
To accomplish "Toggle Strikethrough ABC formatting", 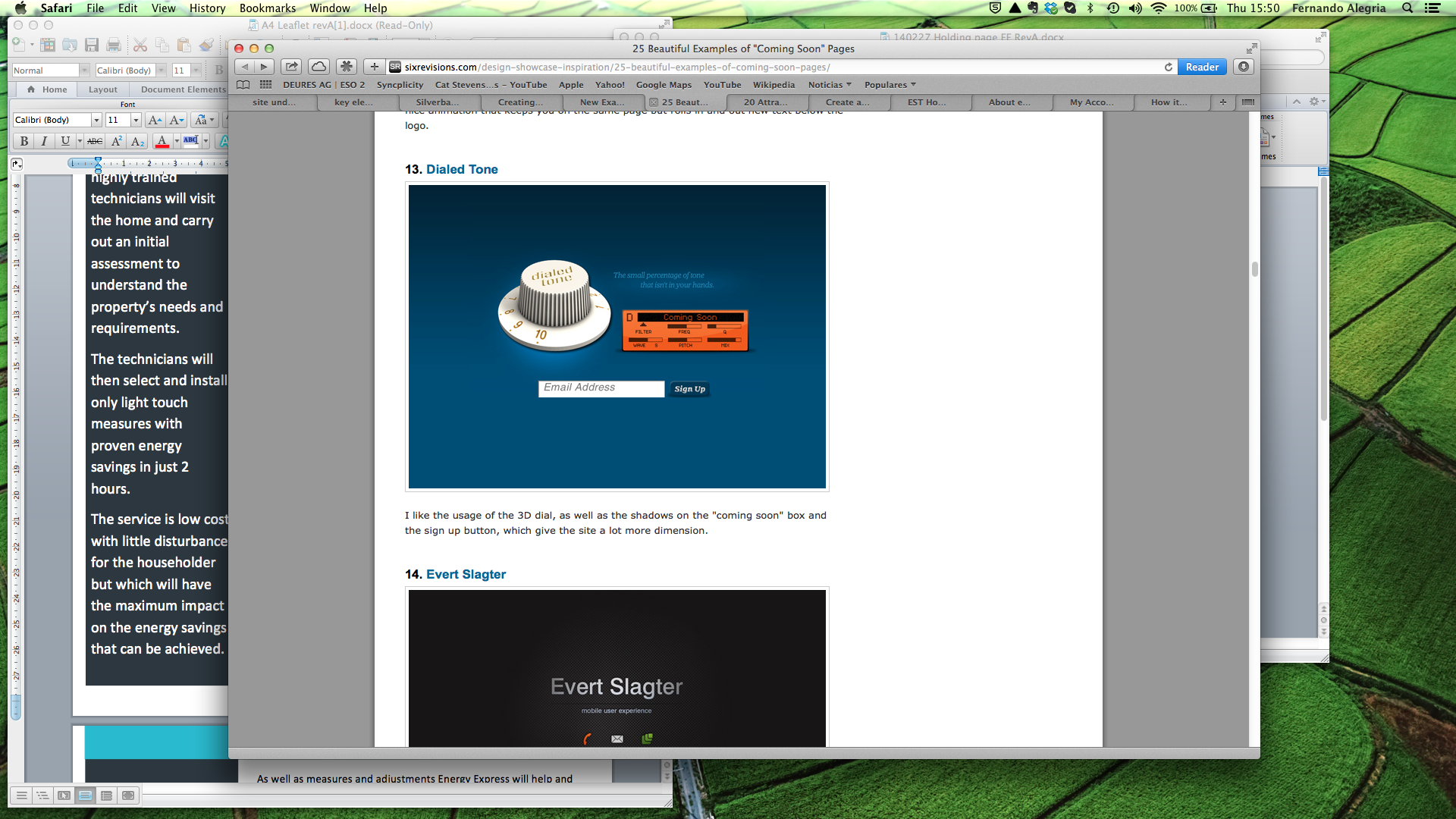I will [x=95, y=141].
